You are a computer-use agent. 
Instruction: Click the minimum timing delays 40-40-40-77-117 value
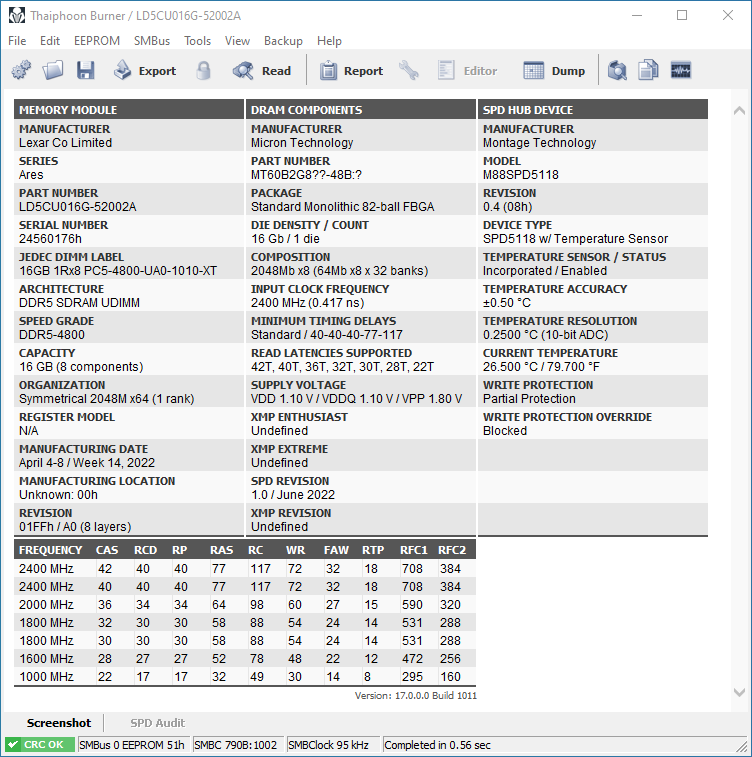pyautogui.click(x=327, y=335)
